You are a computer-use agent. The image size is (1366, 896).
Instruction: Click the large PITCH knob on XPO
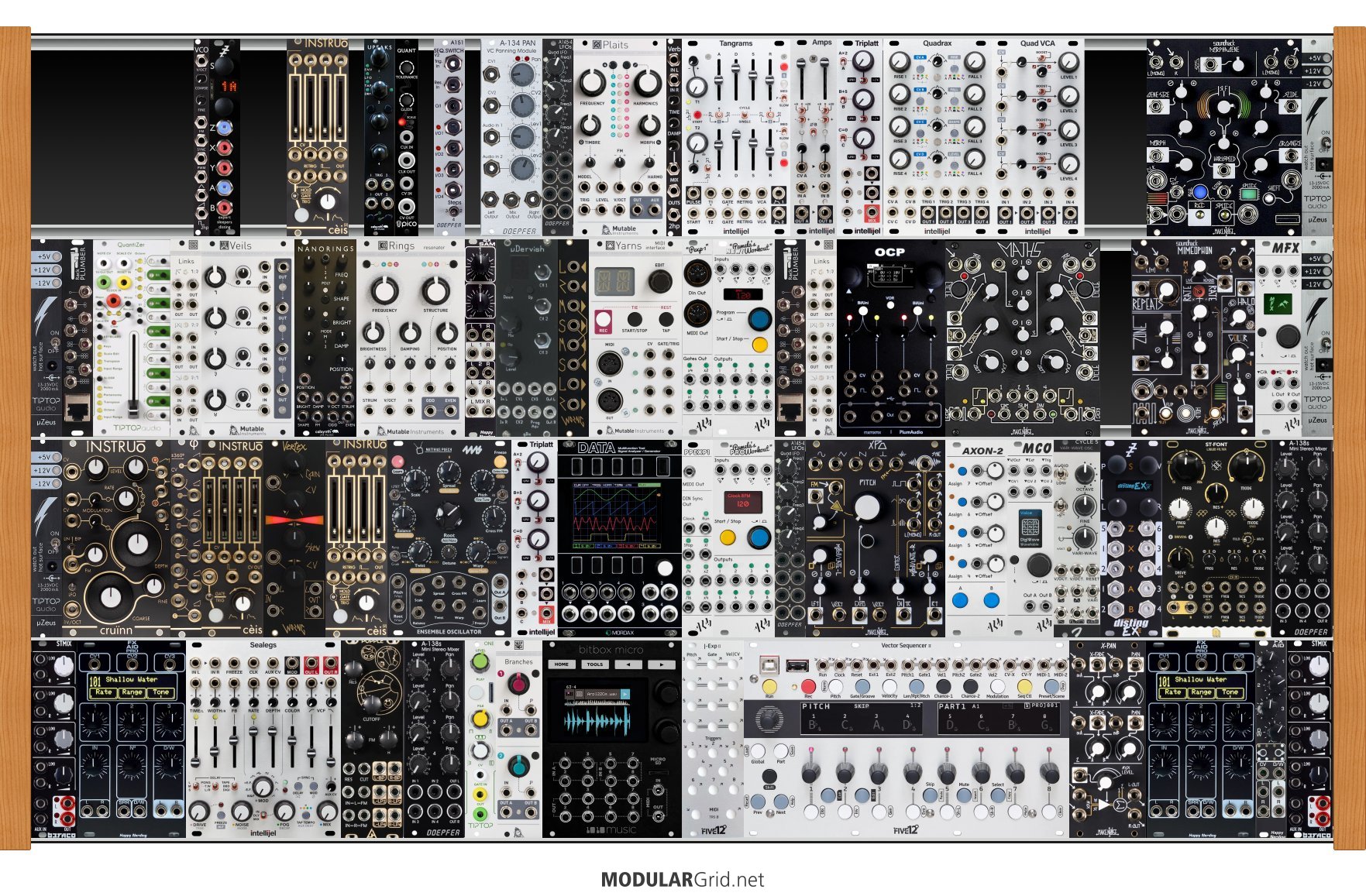pos(867,506)
